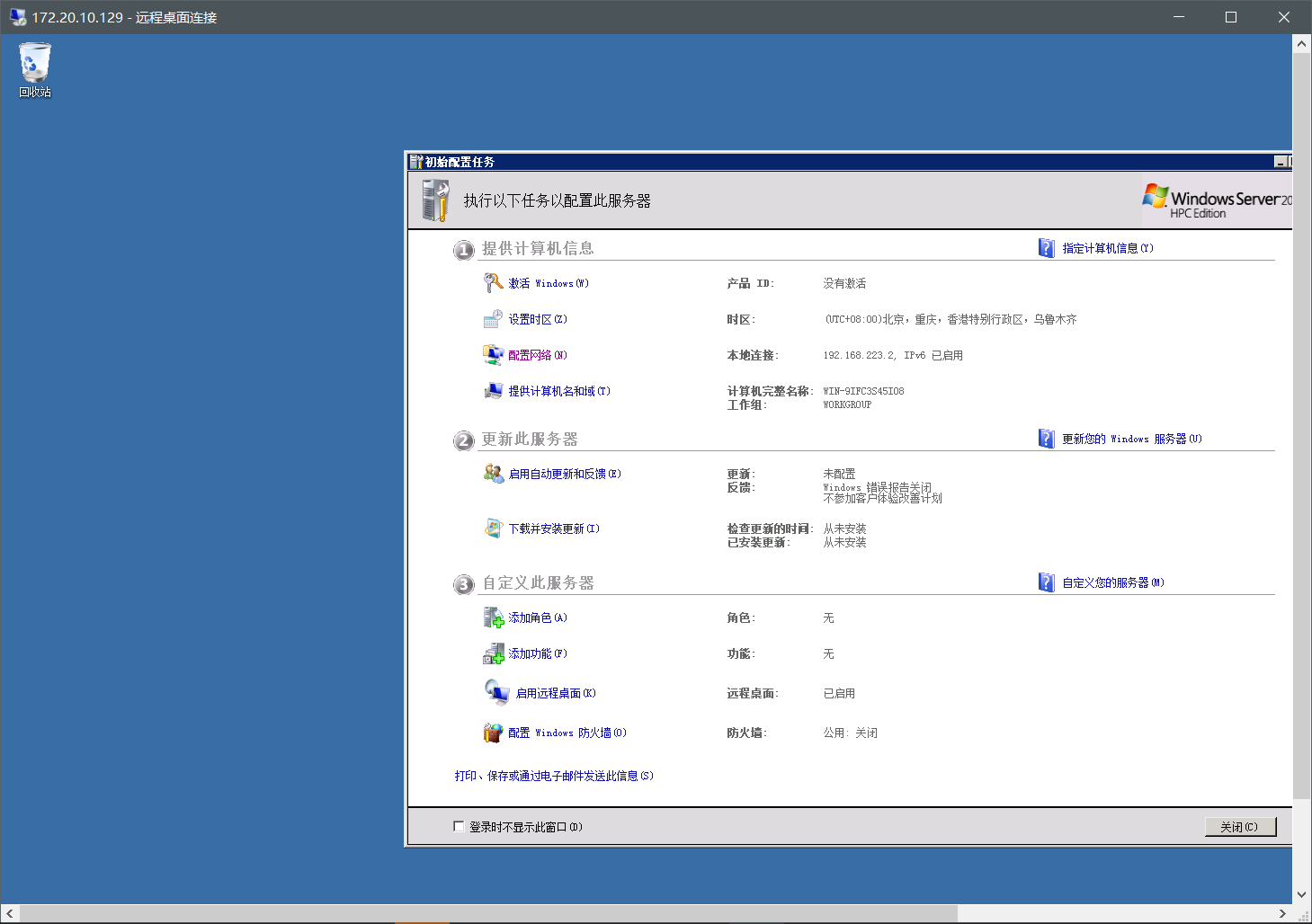Click the left arrow of the horizontal scrollbar

click(9, 911)
